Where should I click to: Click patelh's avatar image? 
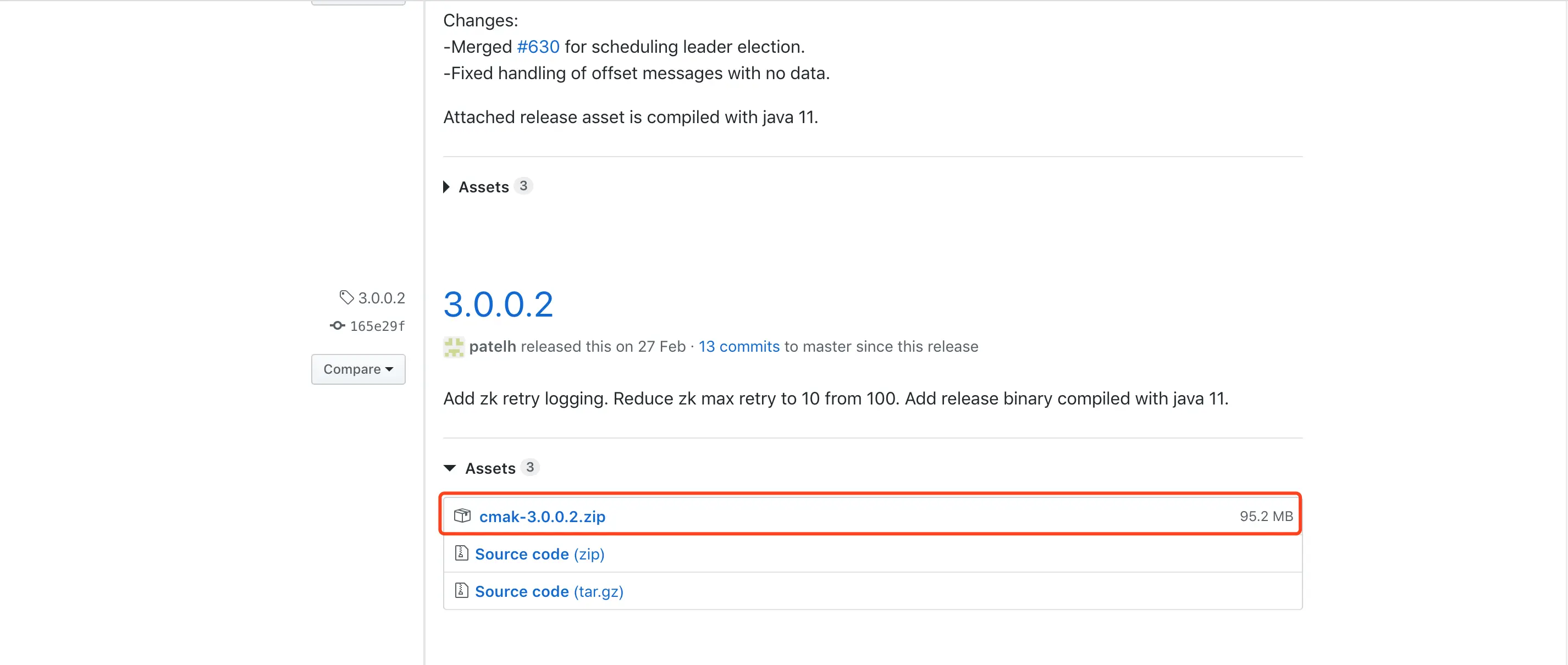(454, 347)
